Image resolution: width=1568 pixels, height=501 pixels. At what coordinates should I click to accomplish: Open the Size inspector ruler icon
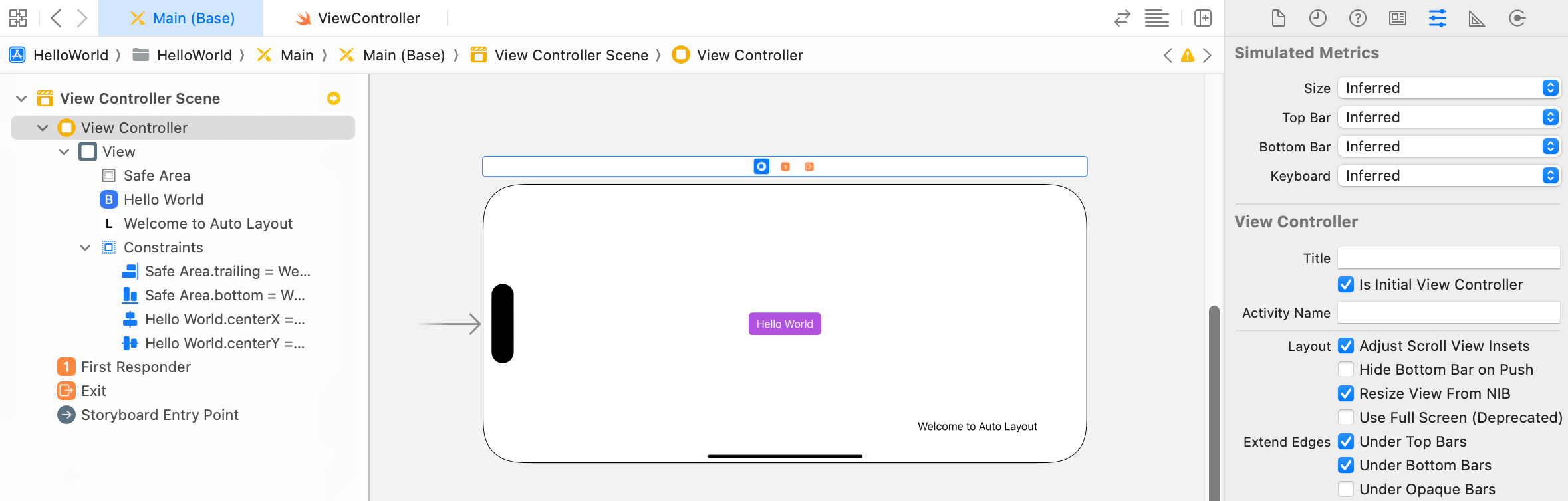[x=1476, y=18]
